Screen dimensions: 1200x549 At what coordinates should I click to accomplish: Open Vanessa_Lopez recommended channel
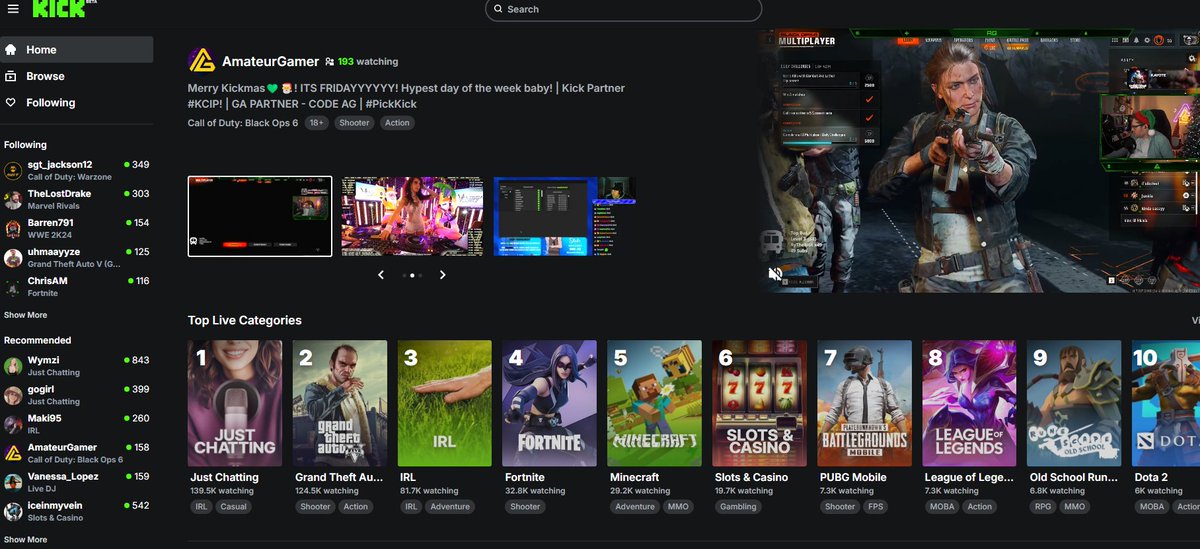[x=77, y=482]
